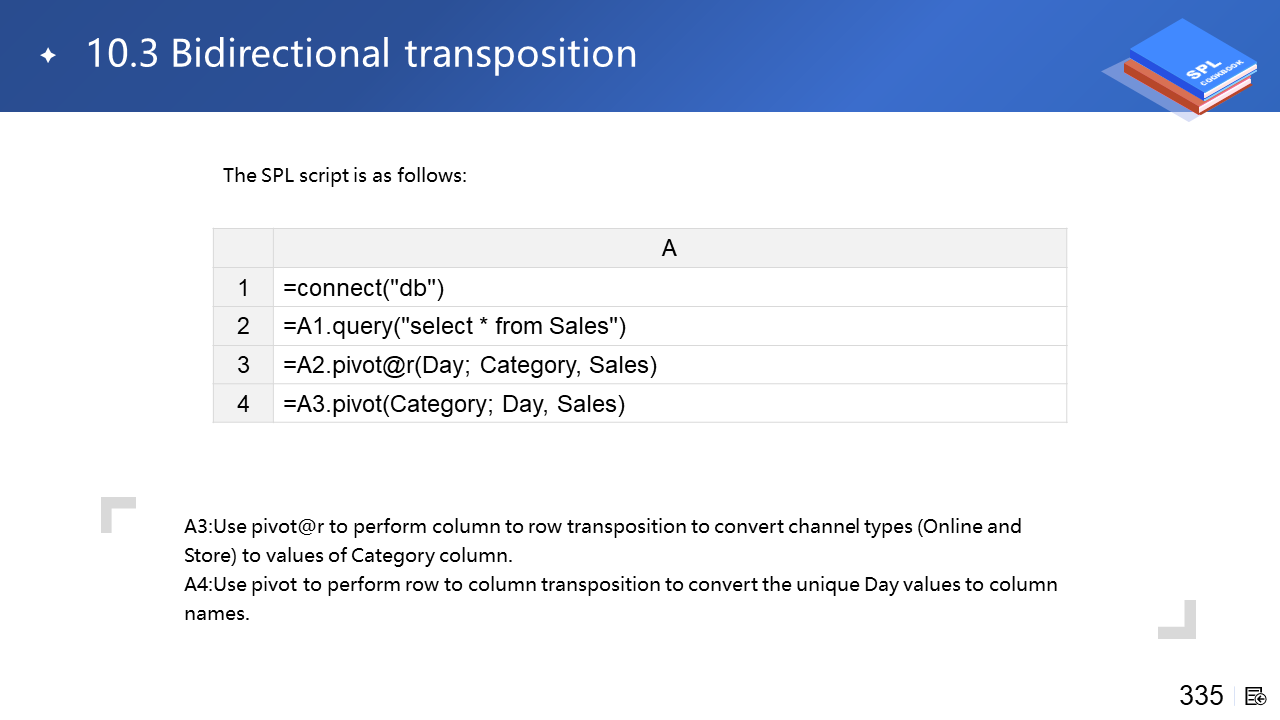Select column header A of the script table

coord(669,248)
